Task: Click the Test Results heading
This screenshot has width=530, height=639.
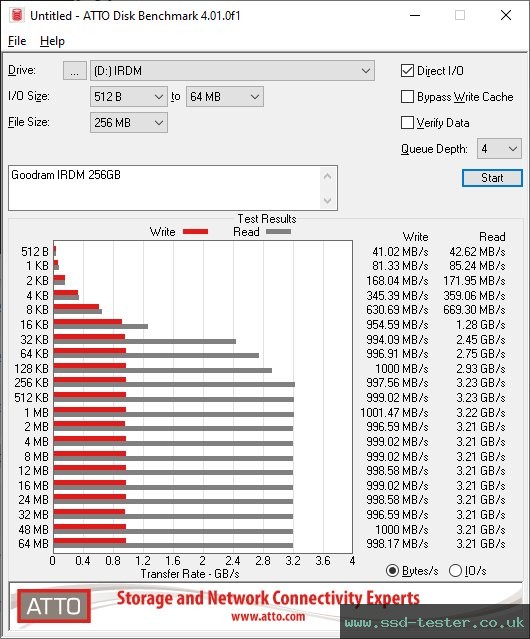Action: 267,219
